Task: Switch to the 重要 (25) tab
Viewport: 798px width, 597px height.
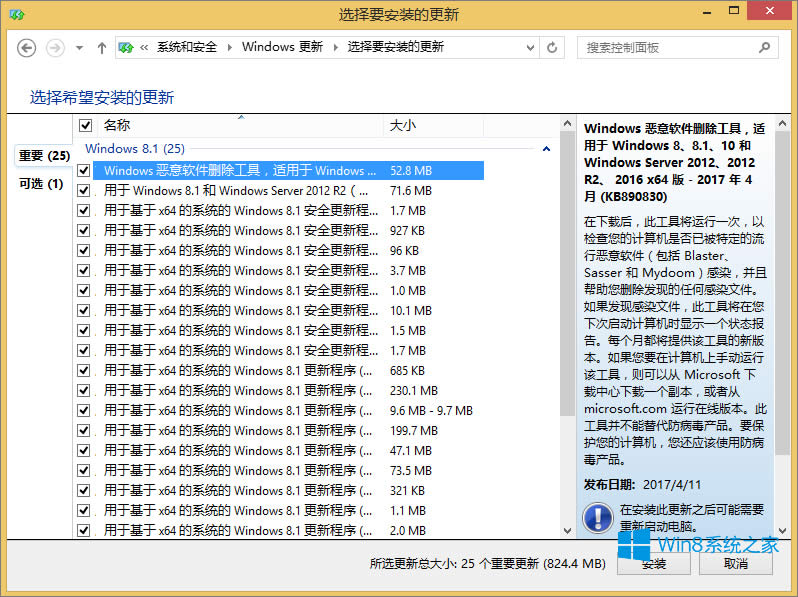Action: pos(44,156)
